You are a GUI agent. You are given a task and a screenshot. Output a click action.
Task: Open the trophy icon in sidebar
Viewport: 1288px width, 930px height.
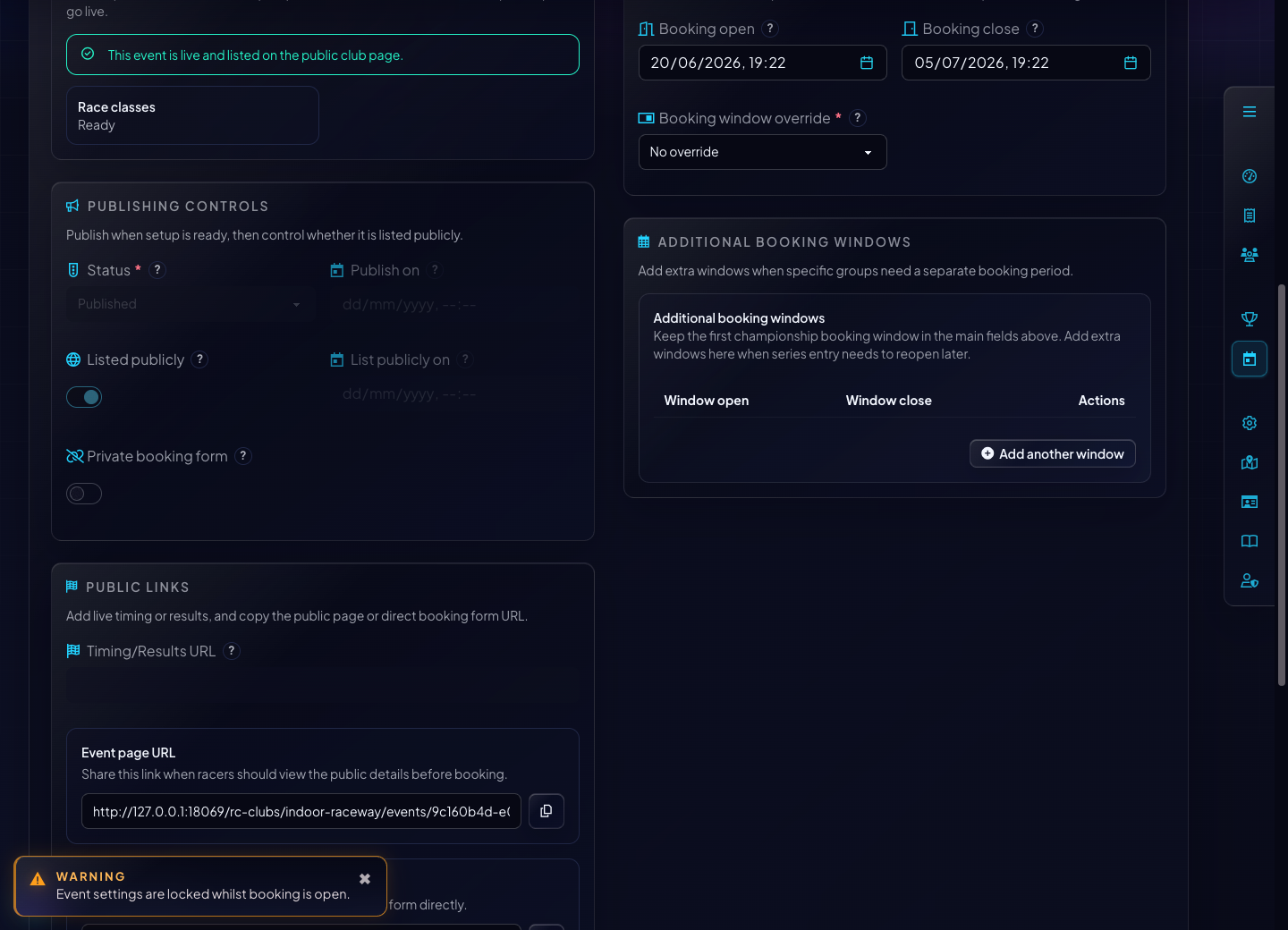pos(1250,319)
